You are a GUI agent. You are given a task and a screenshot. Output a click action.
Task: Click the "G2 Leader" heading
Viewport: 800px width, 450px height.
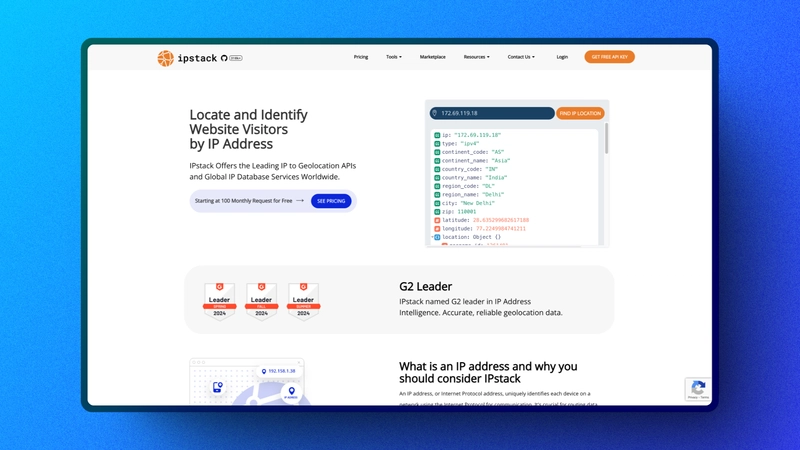pyautogui.click(x=426, y=287)
